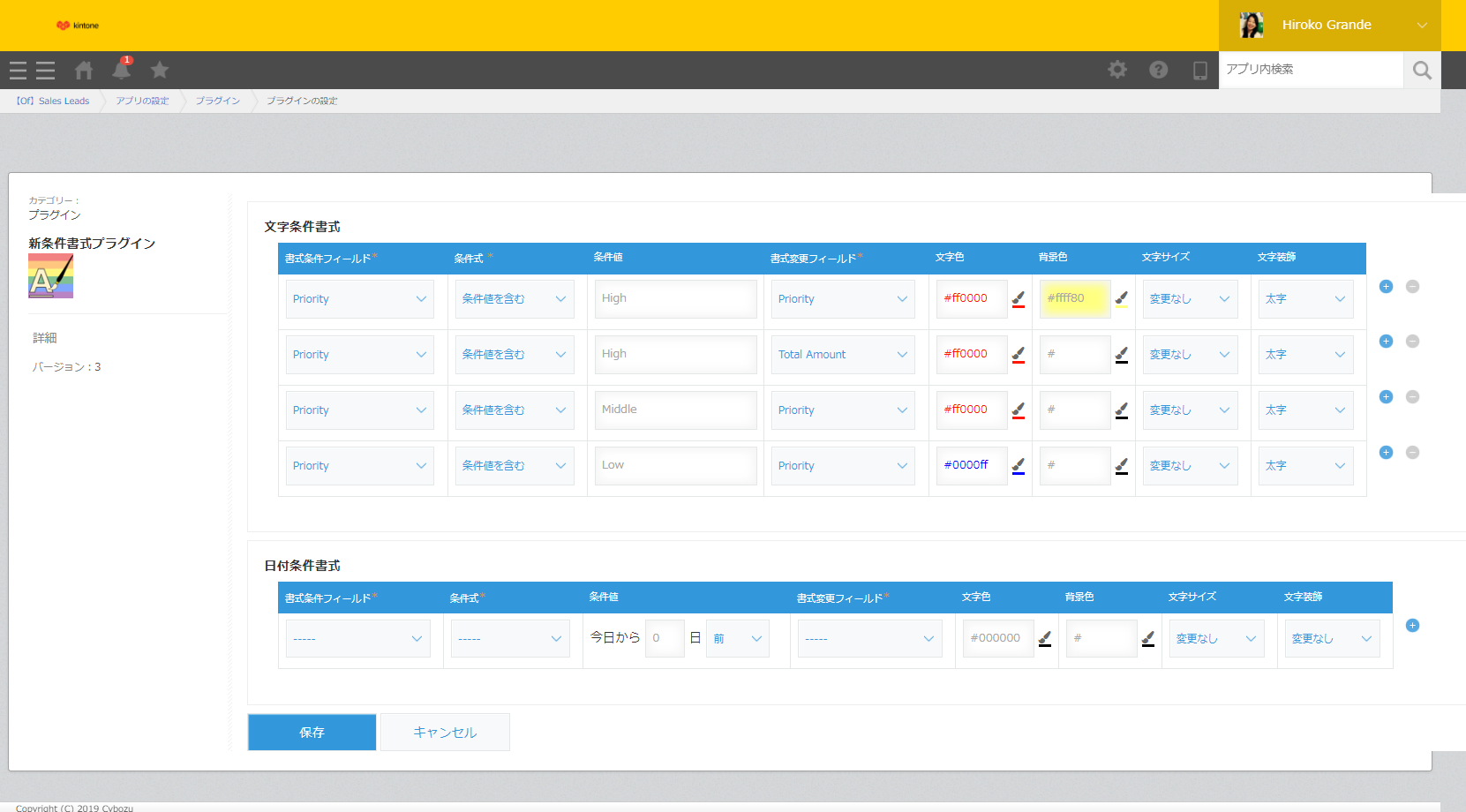Open the favorites star icon
Viewport: 1466px width, 812px height.
pyautogui.click(x=160, y=70)
